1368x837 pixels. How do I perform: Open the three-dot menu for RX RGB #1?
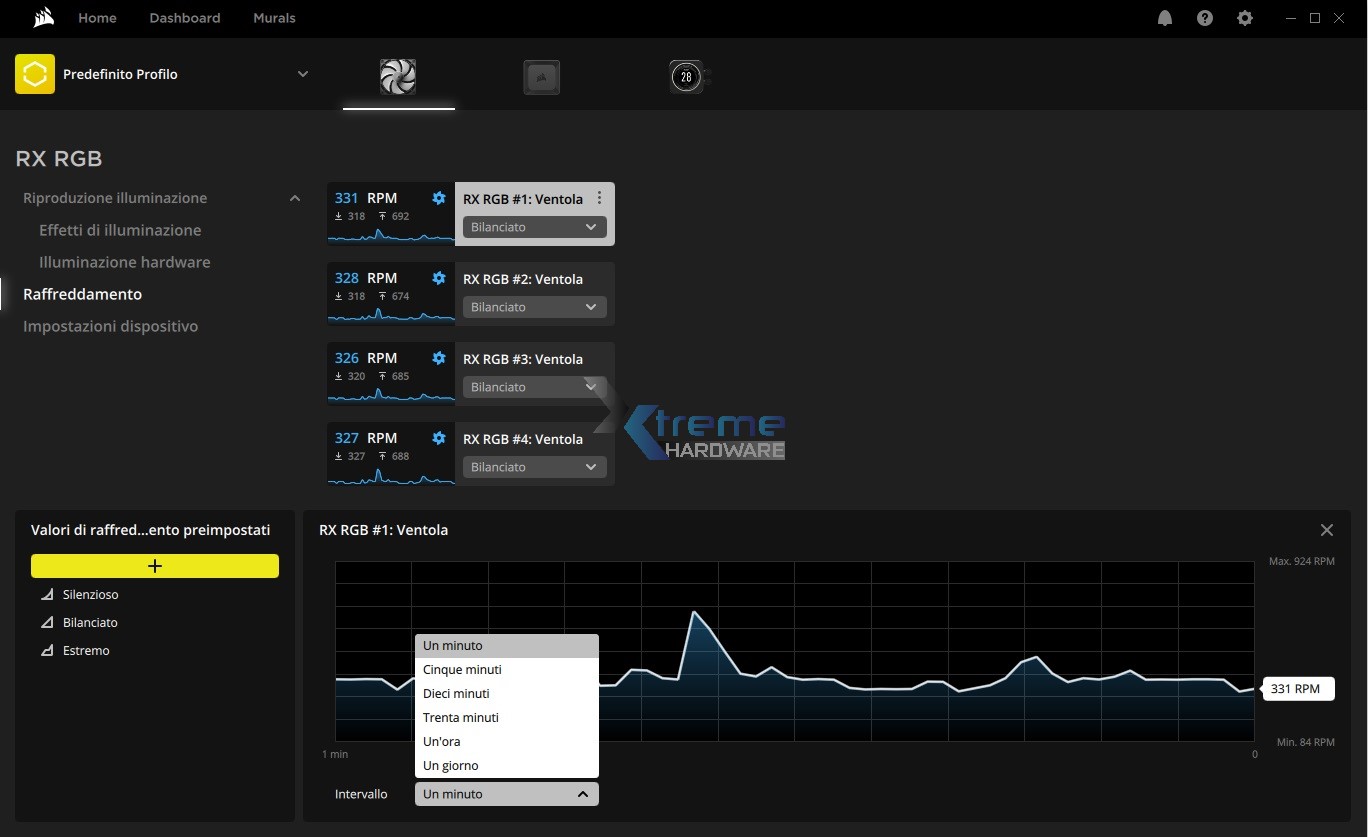(599, 198)
